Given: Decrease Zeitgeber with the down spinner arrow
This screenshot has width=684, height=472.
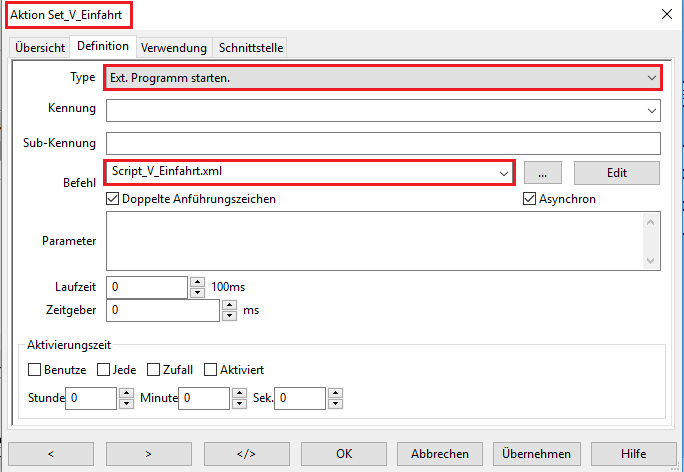Looking at the screenshot, I should 229,316.
